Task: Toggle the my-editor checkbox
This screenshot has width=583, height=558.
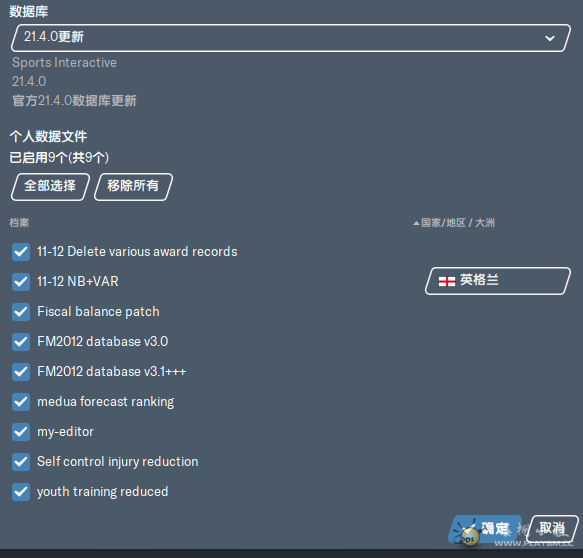Action: (21, 432)
